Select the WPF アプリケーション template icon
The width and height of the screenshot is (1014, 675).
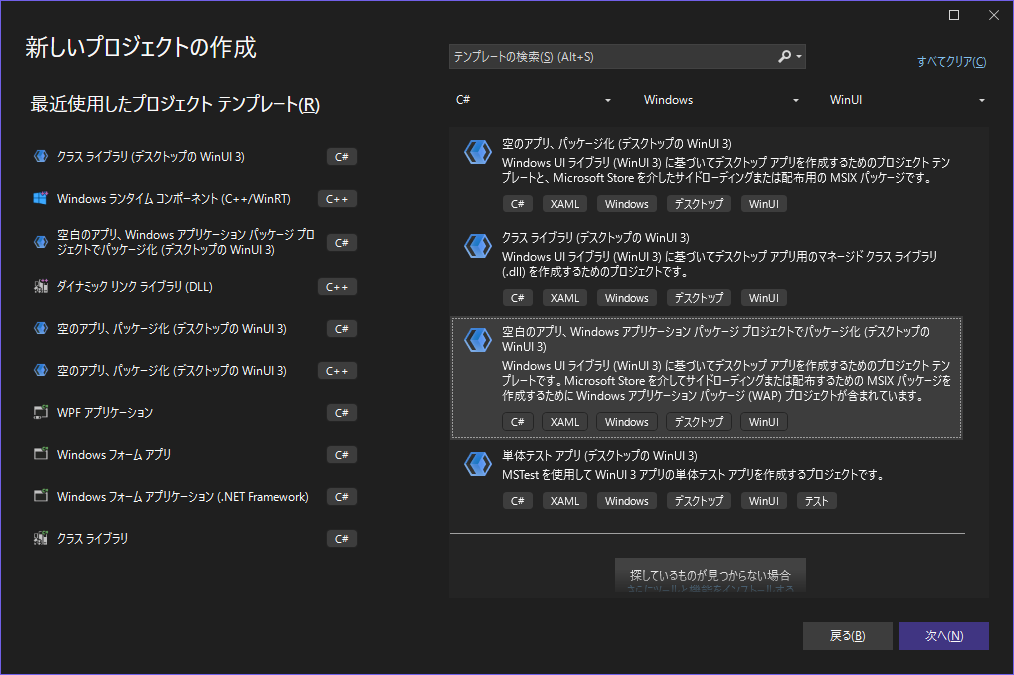(39, 412)
